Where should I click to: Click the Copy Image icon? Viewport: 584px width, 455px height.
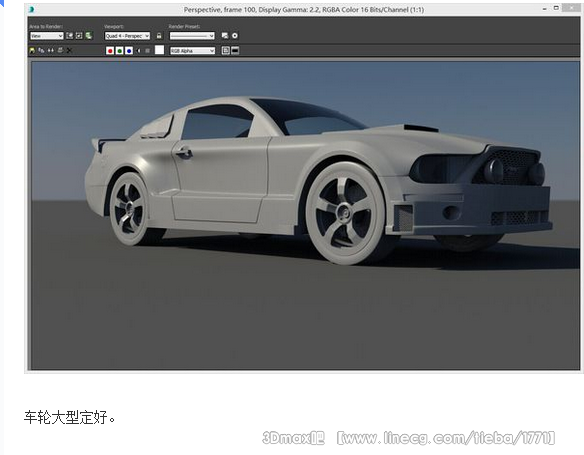(41, 50)
